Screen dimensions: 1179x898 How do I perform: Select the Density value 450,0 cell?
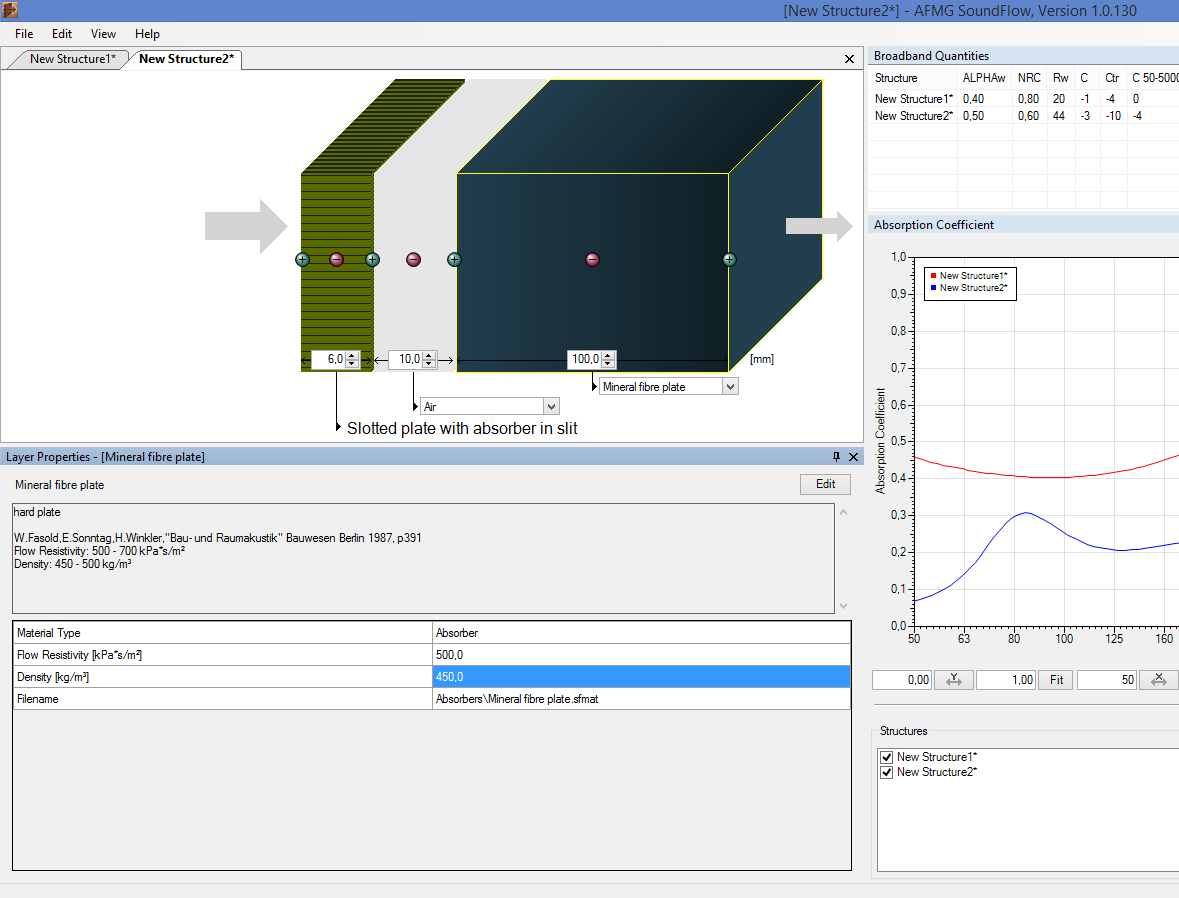tap(641, 677)
